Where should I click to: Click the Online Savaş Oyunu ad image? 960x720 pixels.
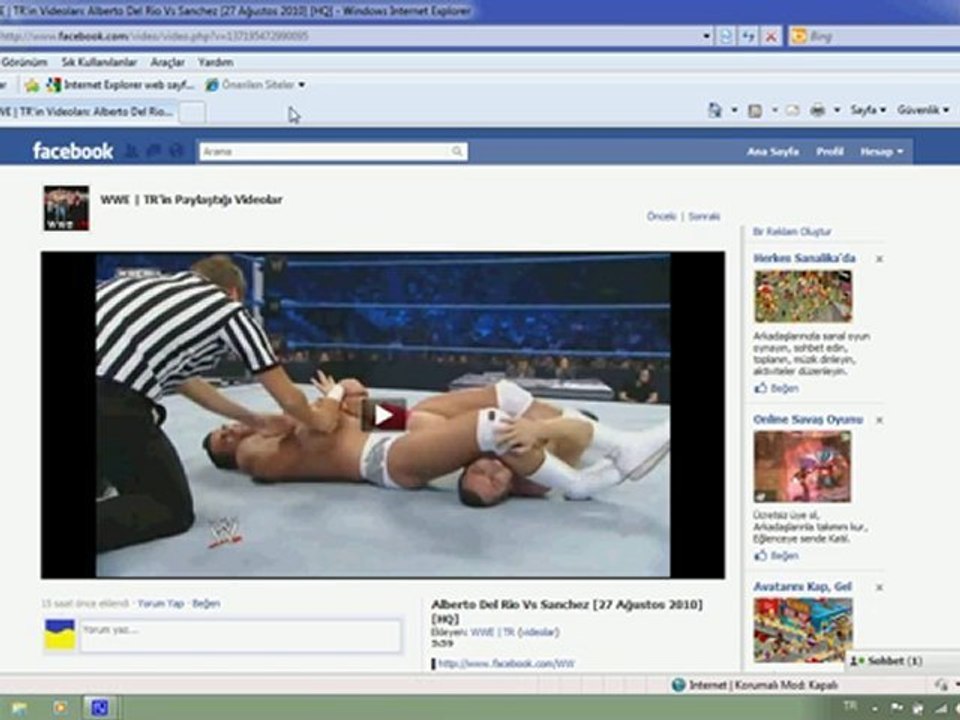(x=802, y=466)
